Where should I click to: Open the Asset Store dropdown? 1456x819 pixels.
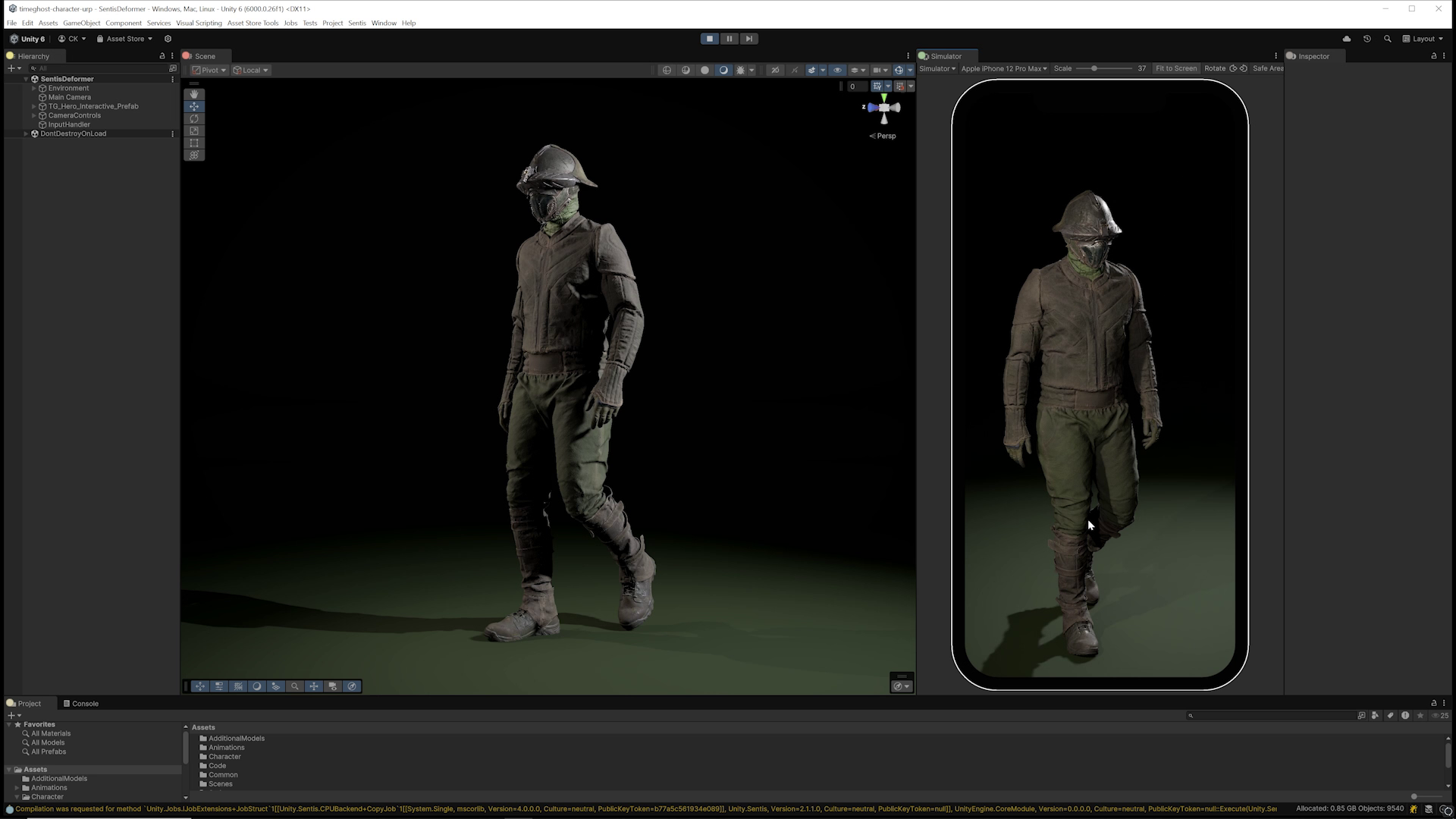[124, 39]
